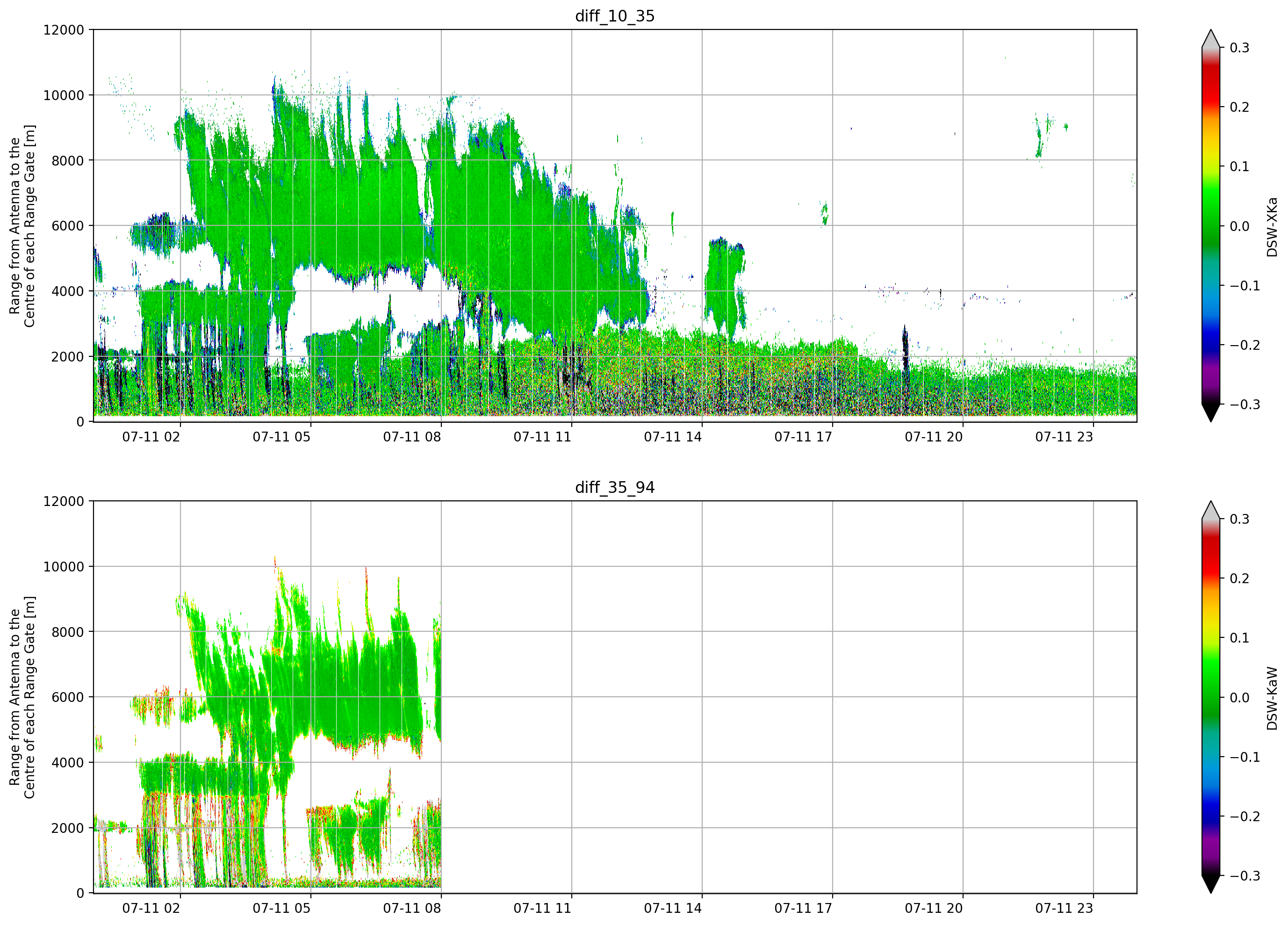Click the diff_35_94 plot title

point(614,487)
